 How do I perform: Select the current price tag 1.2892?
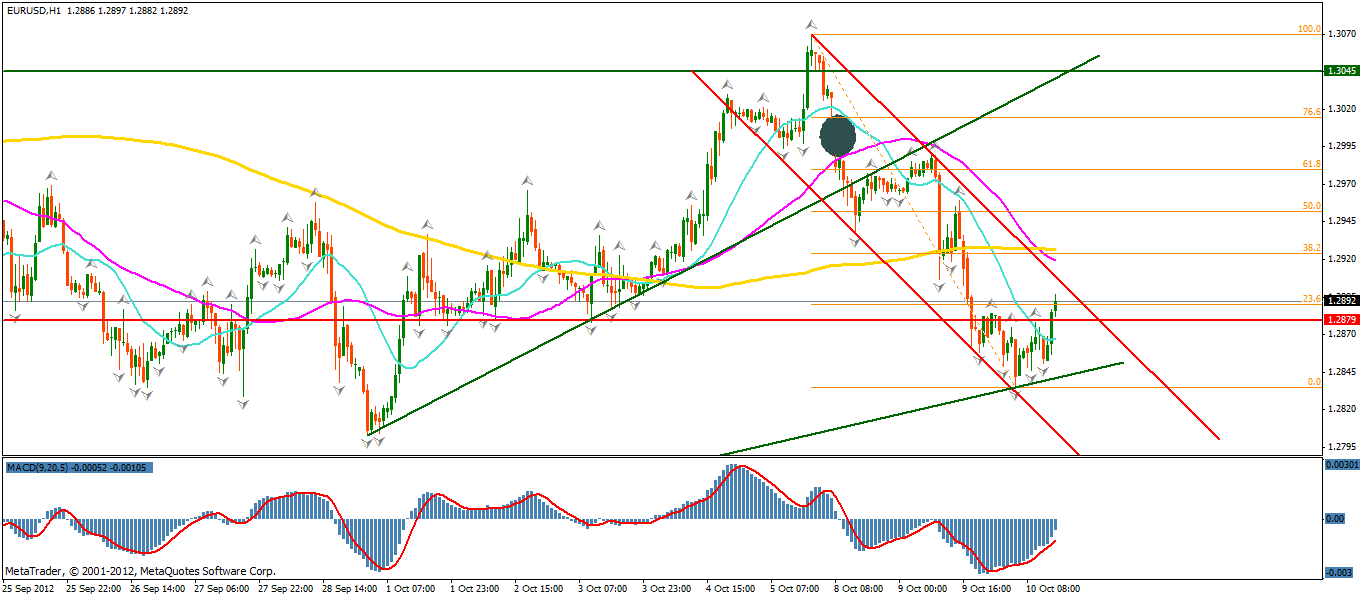pyautogui.click(x=1339, y=300)
